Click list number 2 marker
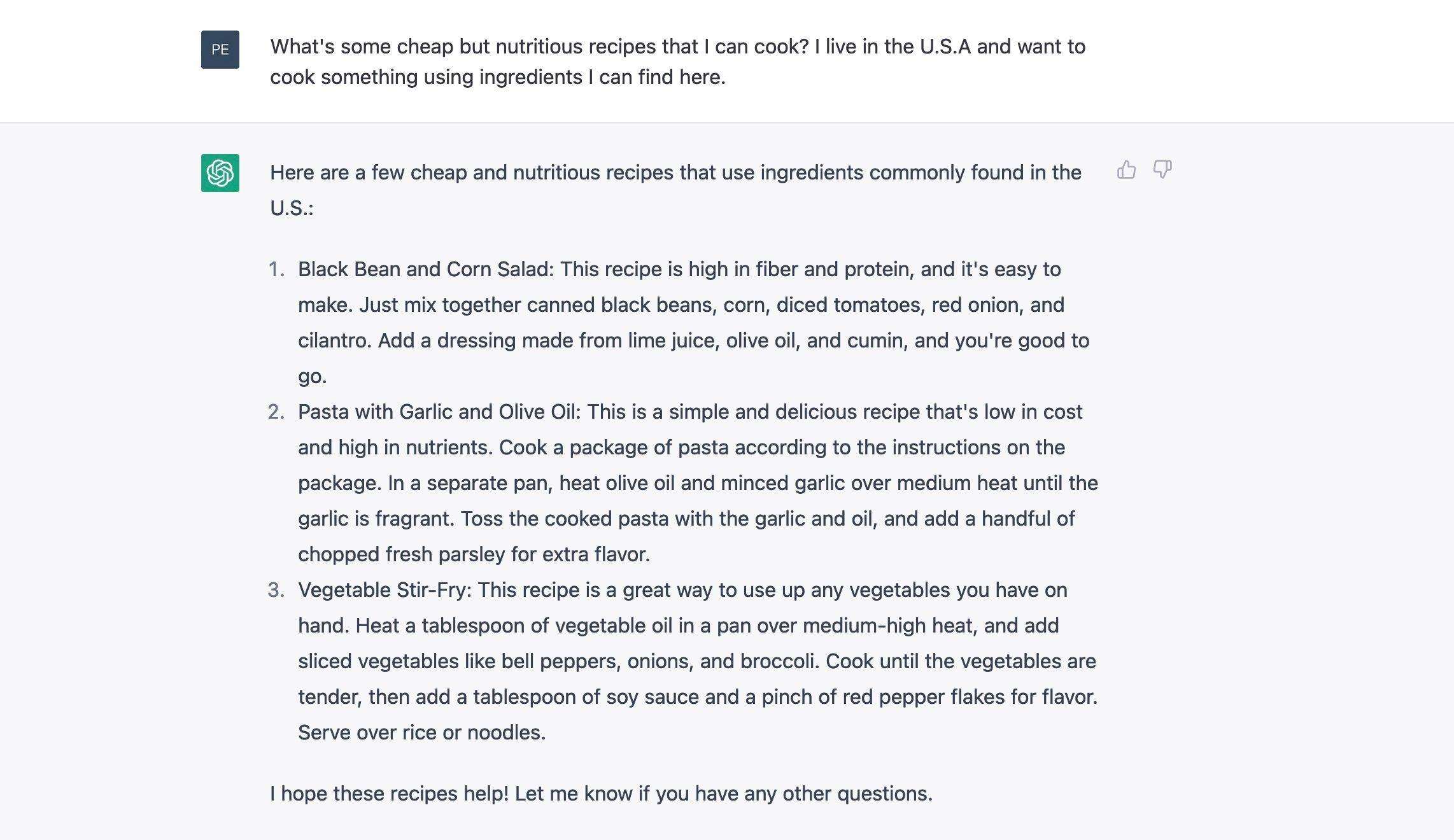This screenshot has width=1454, height=840. click(276, 412)
